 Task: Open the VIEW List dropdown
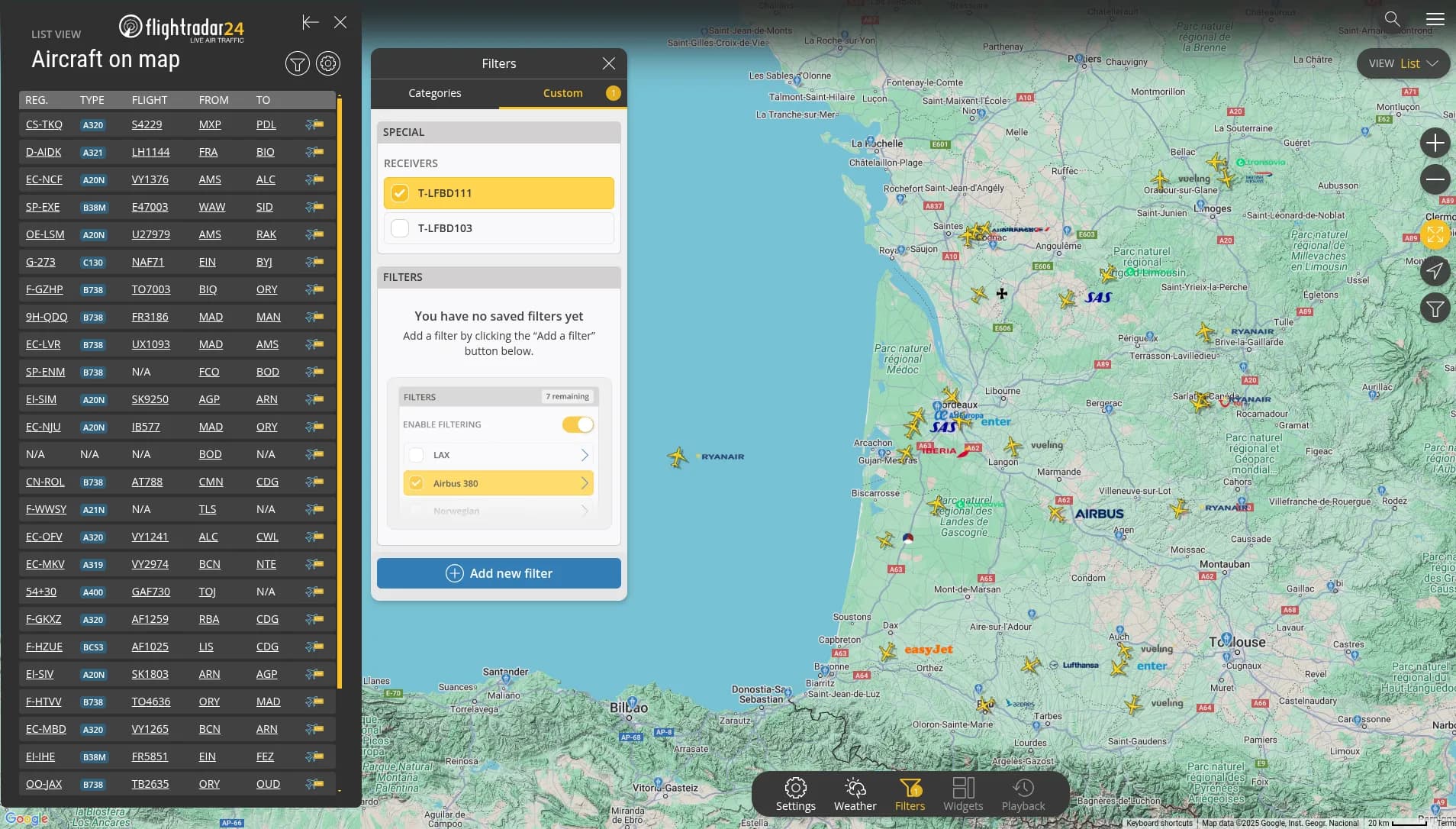tap(1403, 63)
